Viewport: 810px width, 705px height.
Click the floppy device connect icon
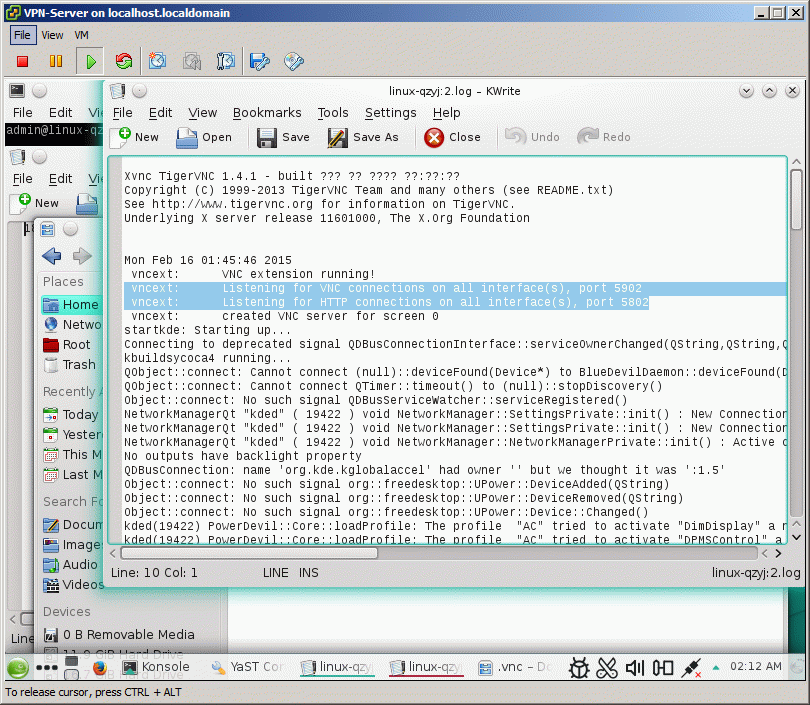pos(259,61)
